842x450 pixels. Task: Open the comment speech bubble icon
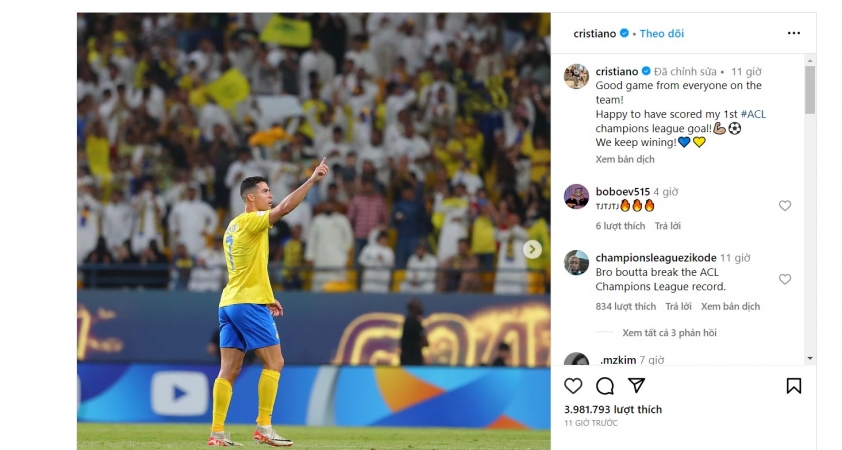click(605, 386)
